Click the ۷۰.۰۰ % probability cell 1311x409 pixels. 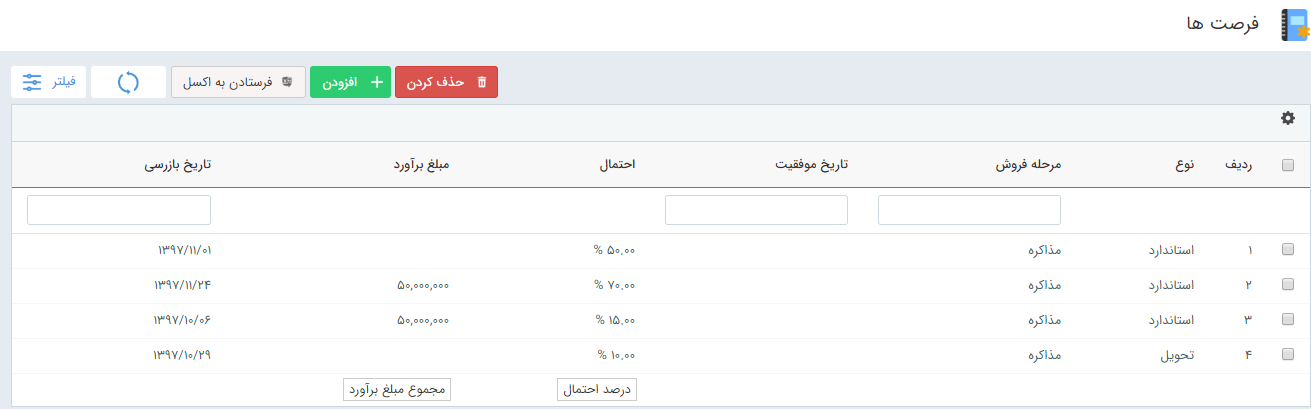click(614, 285)
